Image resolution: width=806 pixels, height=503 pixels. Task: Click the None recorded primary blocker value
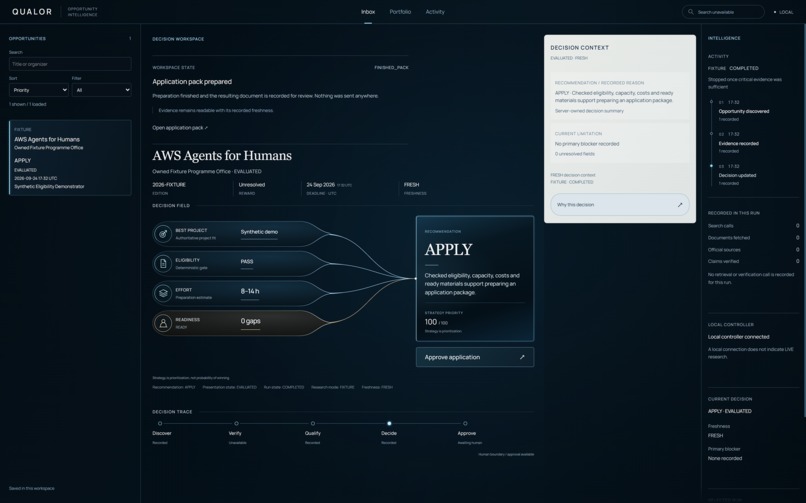[x=725, y=458]
